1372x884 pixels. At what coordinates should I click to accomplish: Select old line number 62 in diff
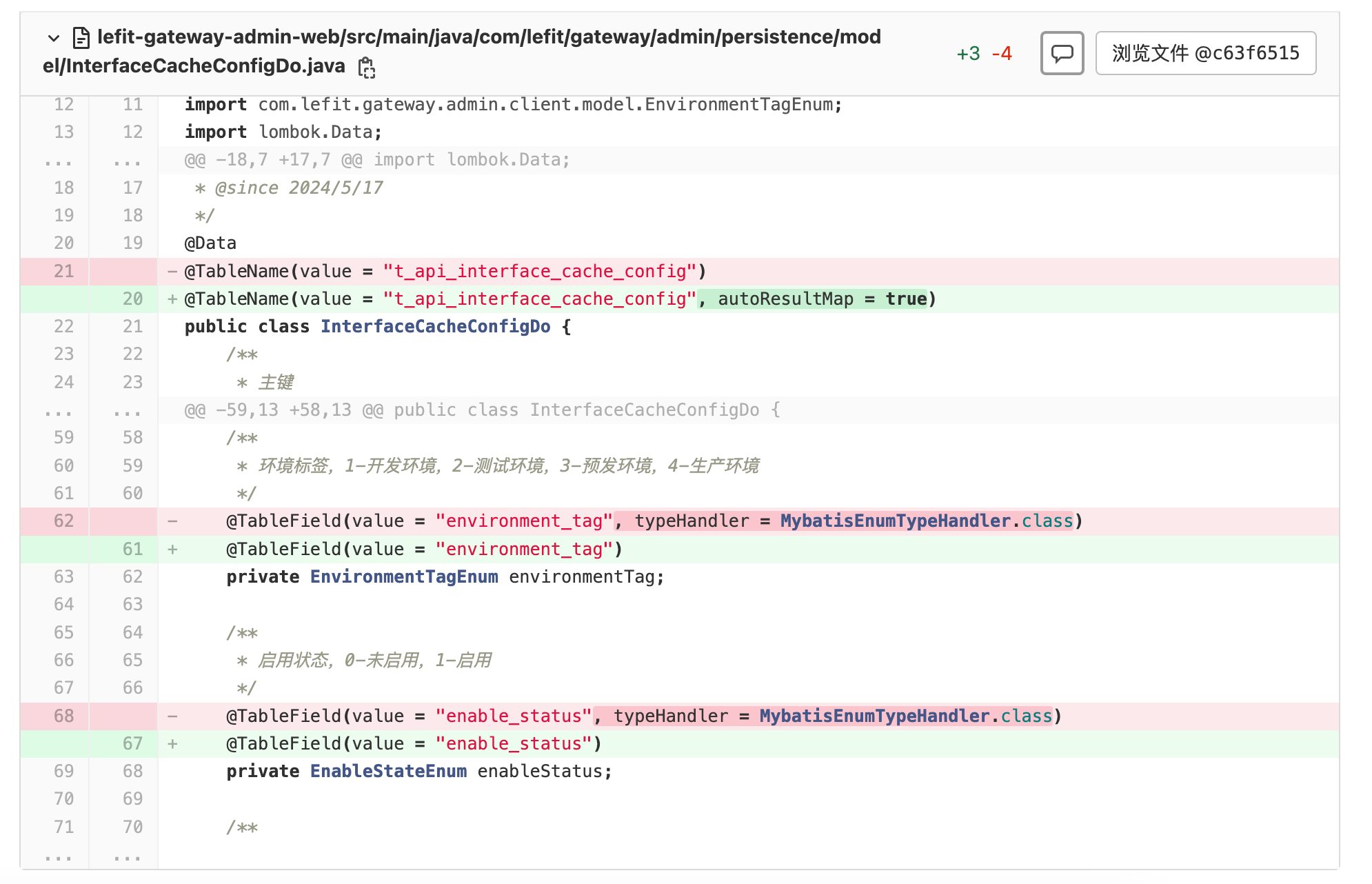(x=63, y=521)
